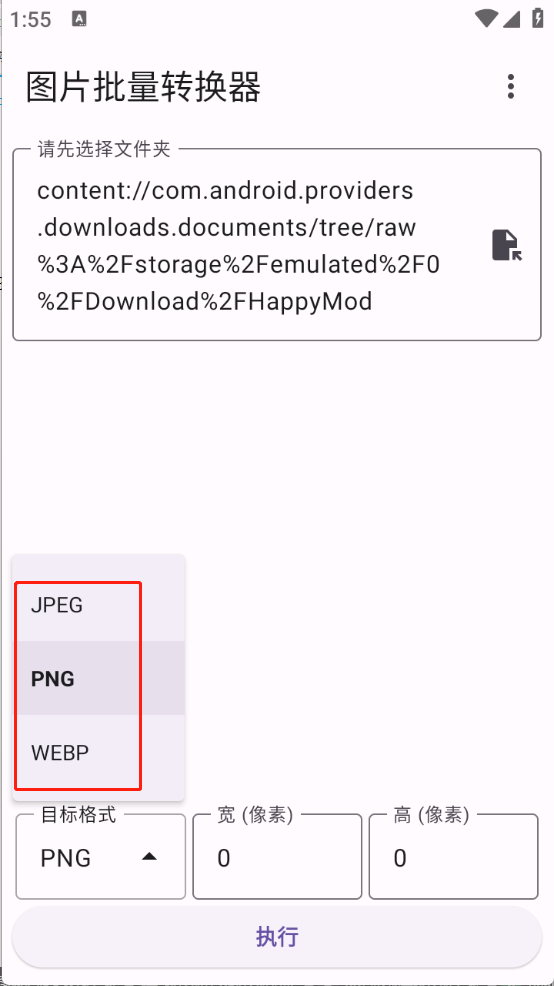
Task: Tap the battery charging icon
Action: click(x=538, y=18)
